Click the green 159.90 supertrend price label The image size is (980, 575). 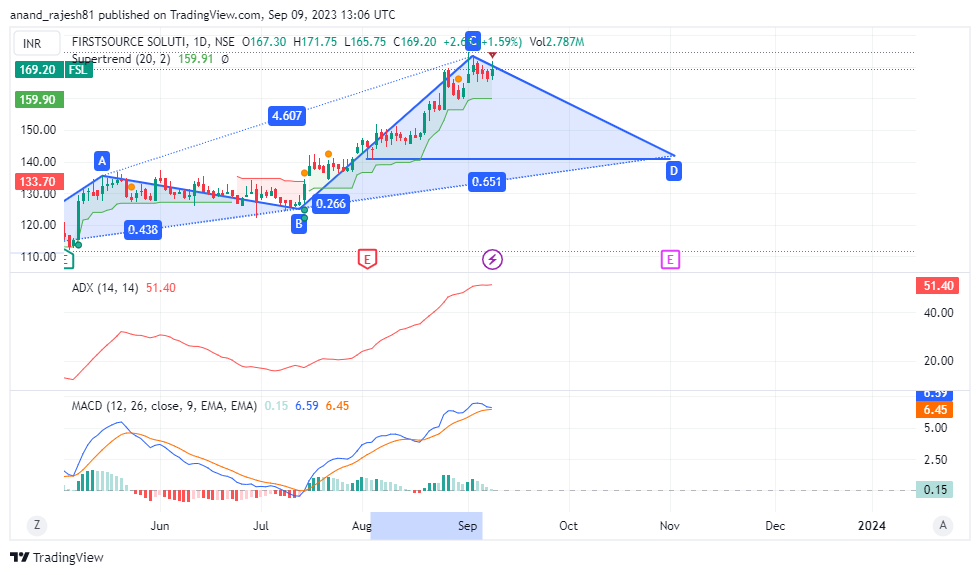tap(39, 99)
